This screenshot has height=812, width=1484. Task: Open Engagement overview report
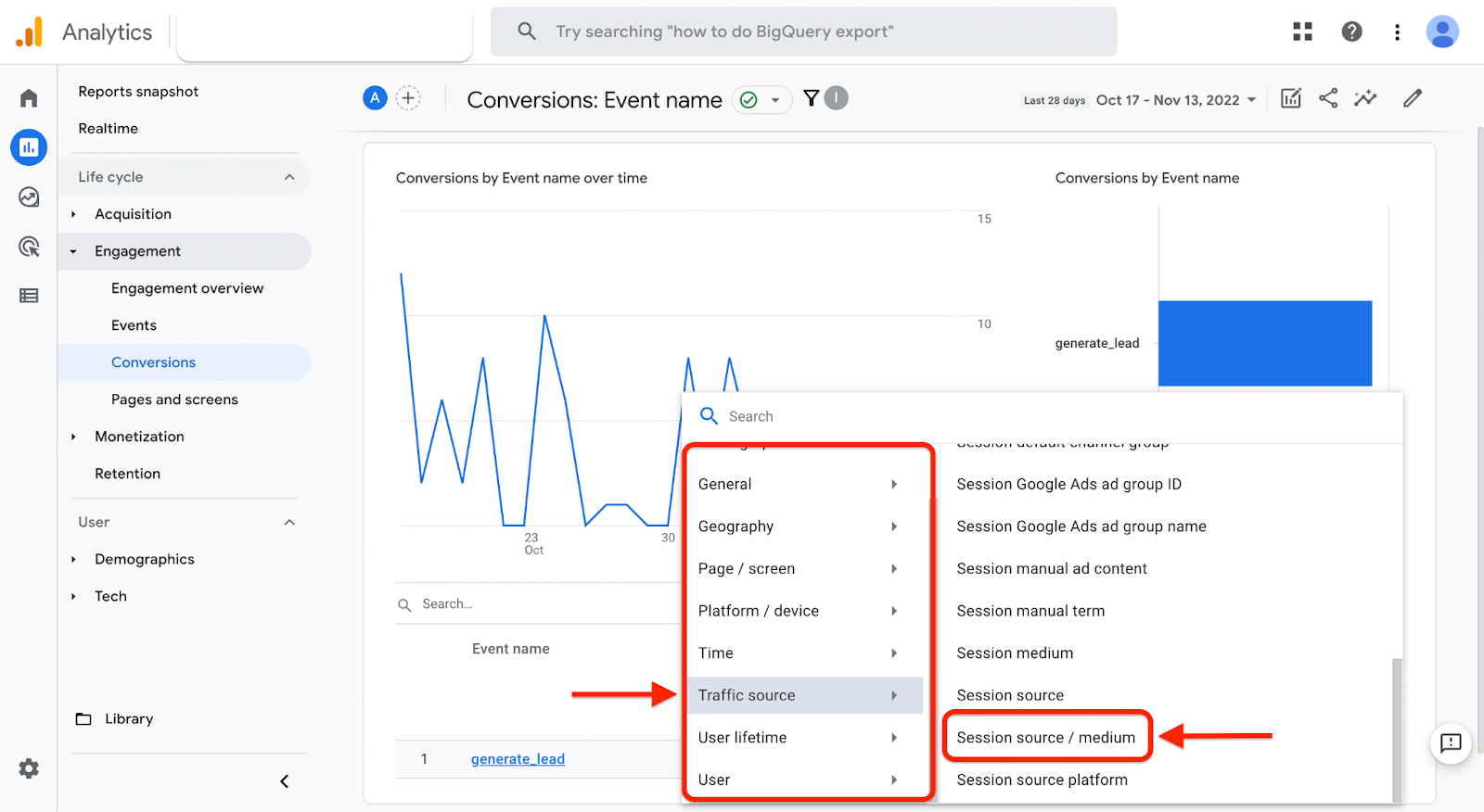[187, 288]
